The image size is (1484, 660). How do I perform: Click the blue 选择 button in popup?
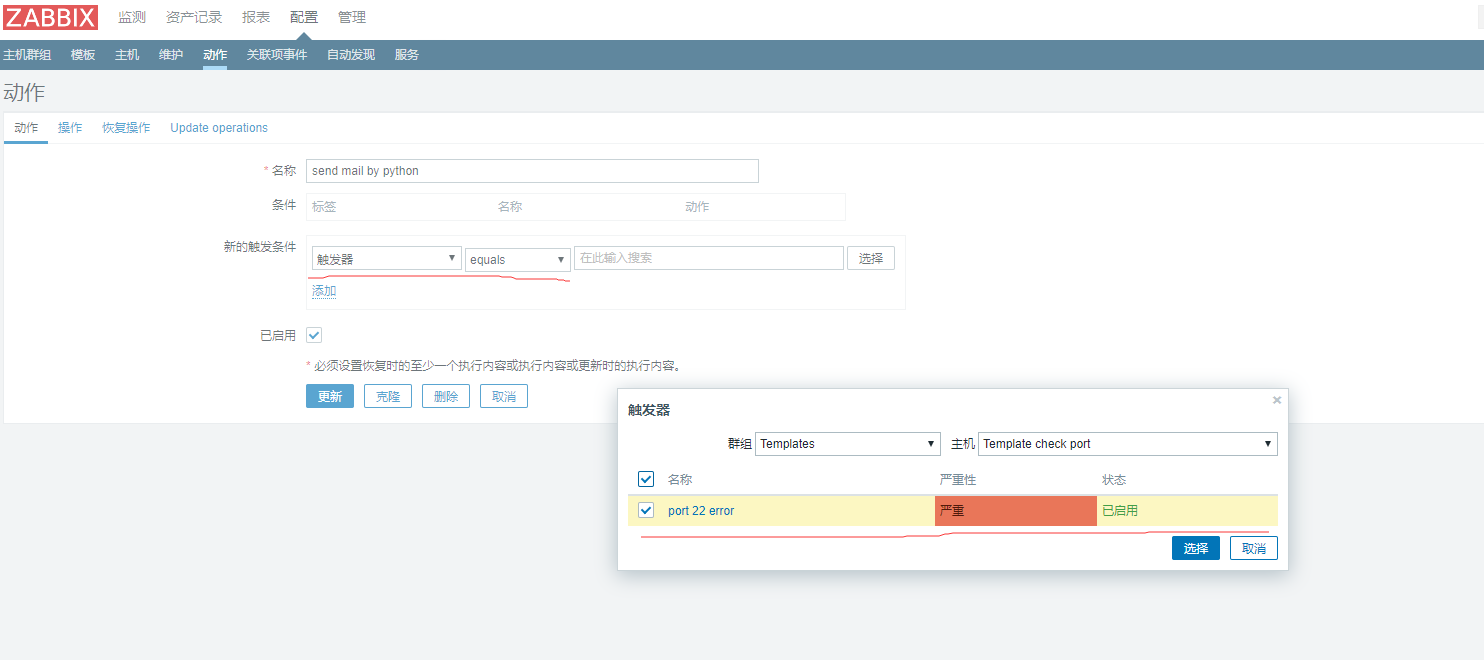(1196, 548)
